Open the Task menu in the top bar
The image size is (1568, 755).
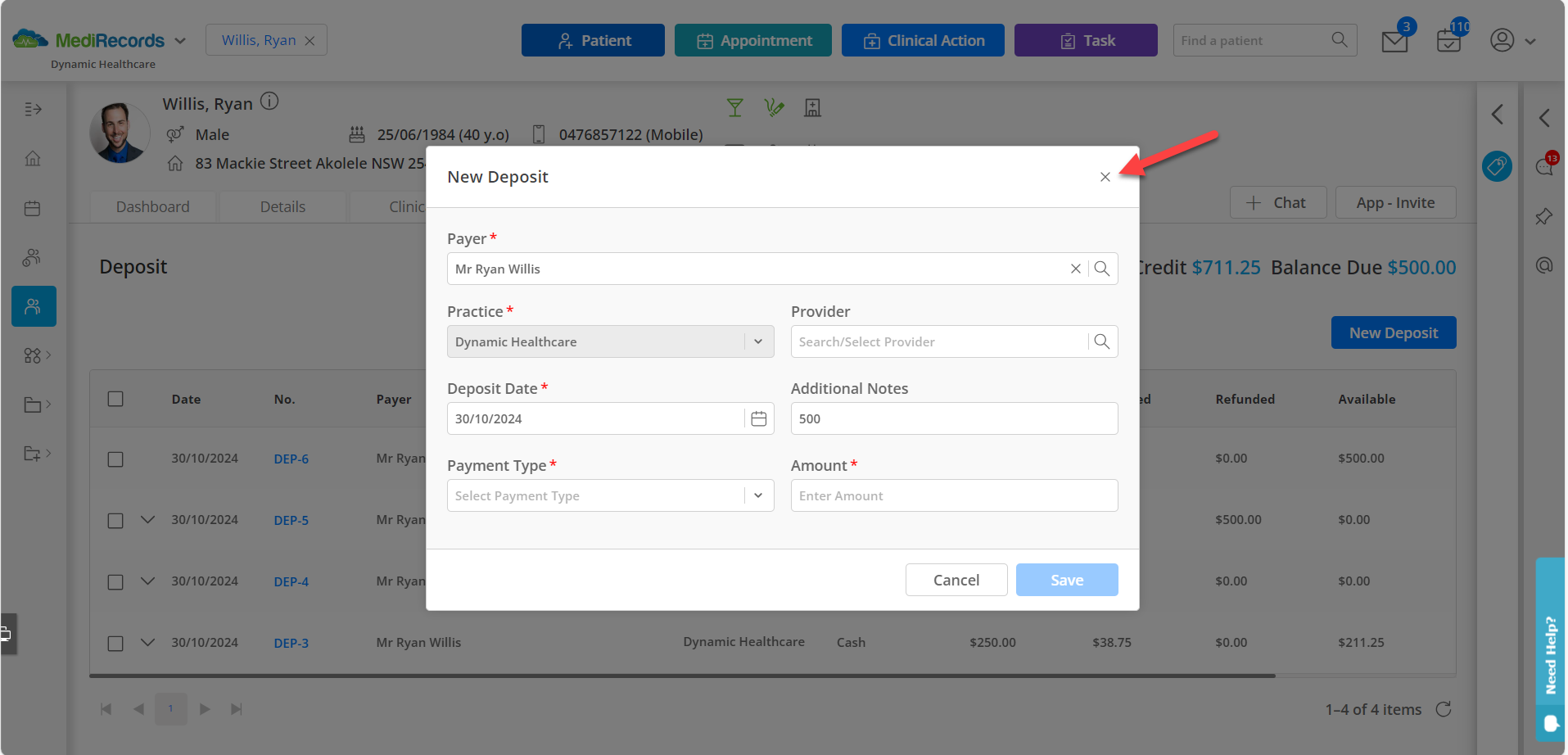1085,39
